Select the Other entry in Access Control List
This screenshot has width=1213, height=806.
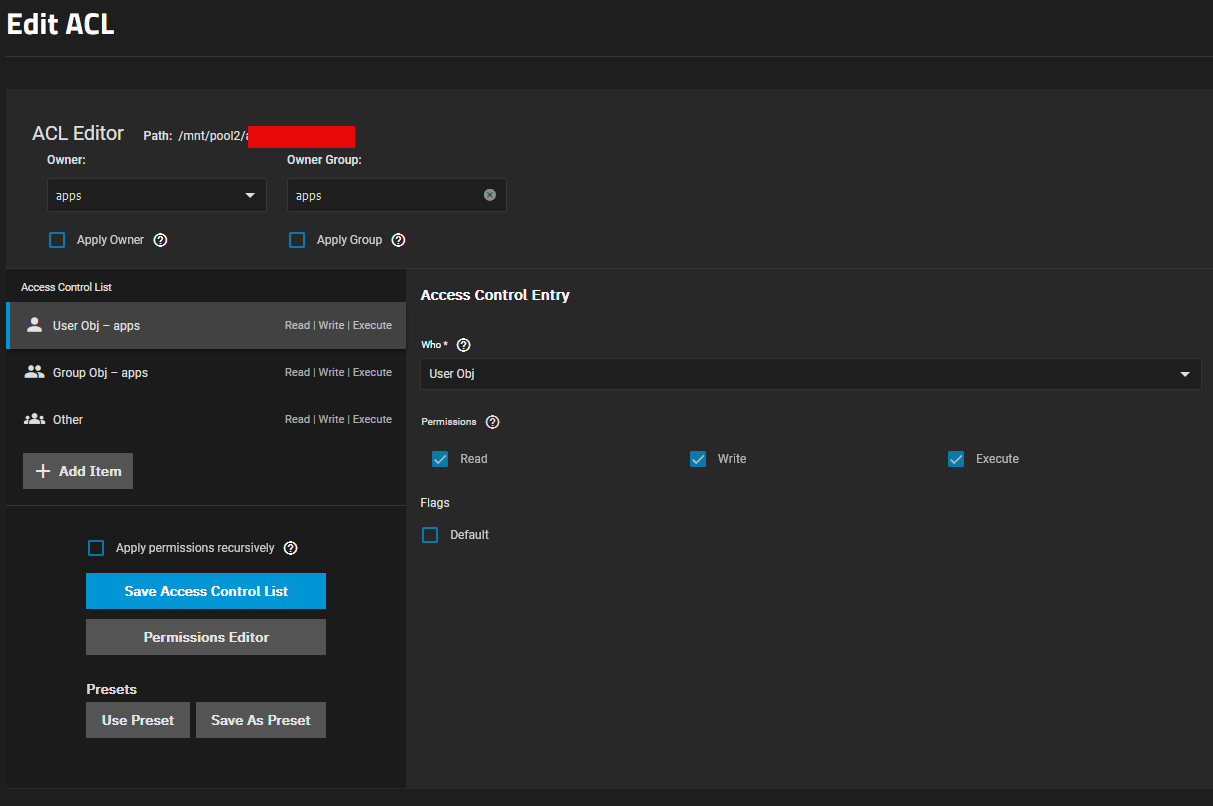206,420
